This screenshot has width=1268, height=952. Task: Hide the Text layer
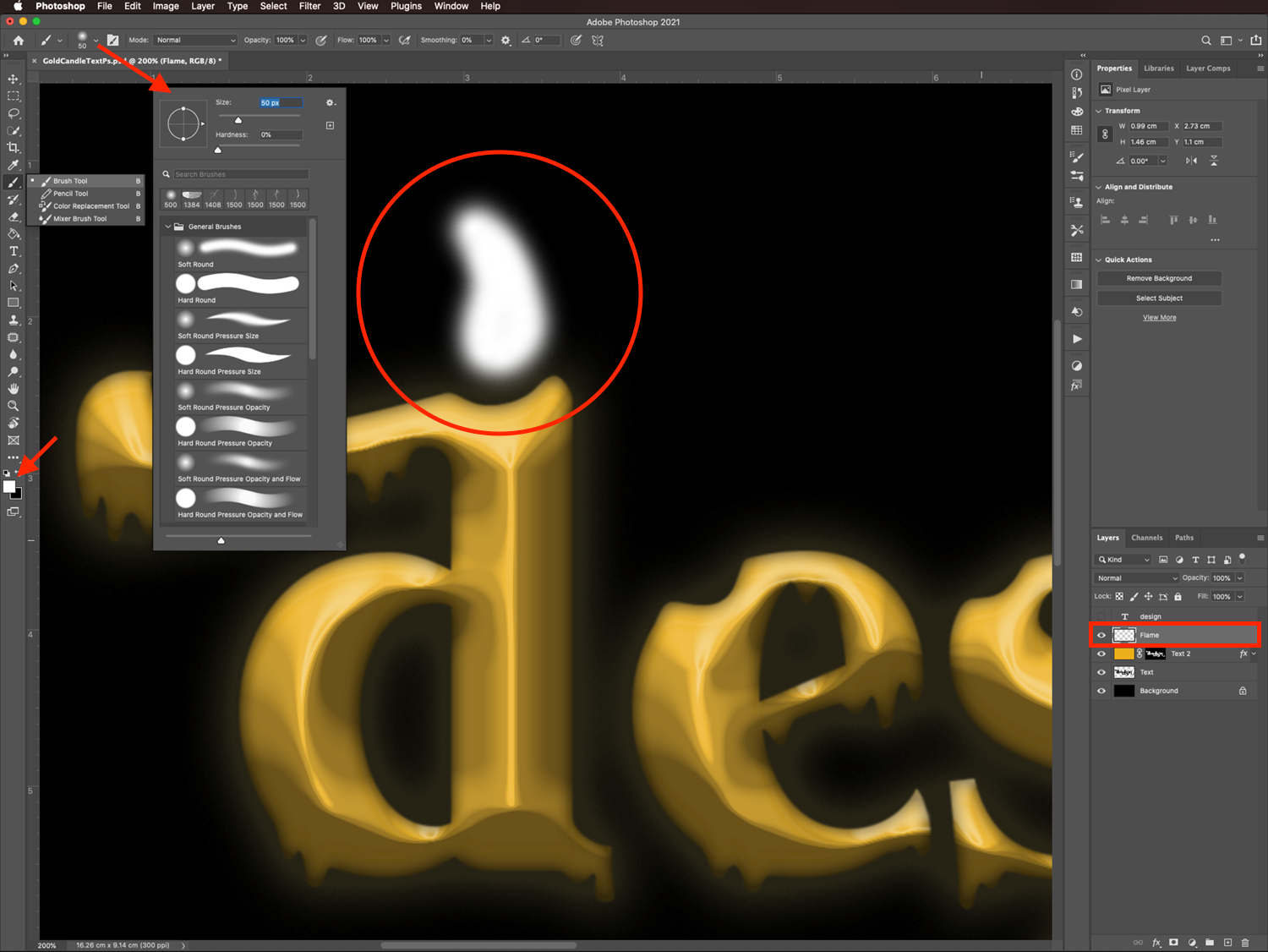[x=1101, y=672]
